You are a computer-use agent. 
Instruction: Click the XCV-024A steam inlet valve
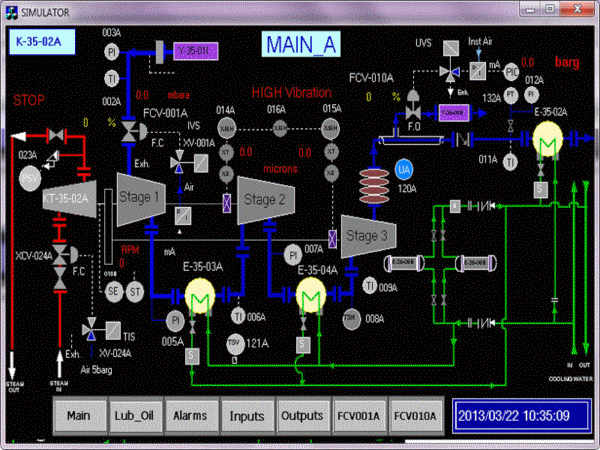pos(63,255)
